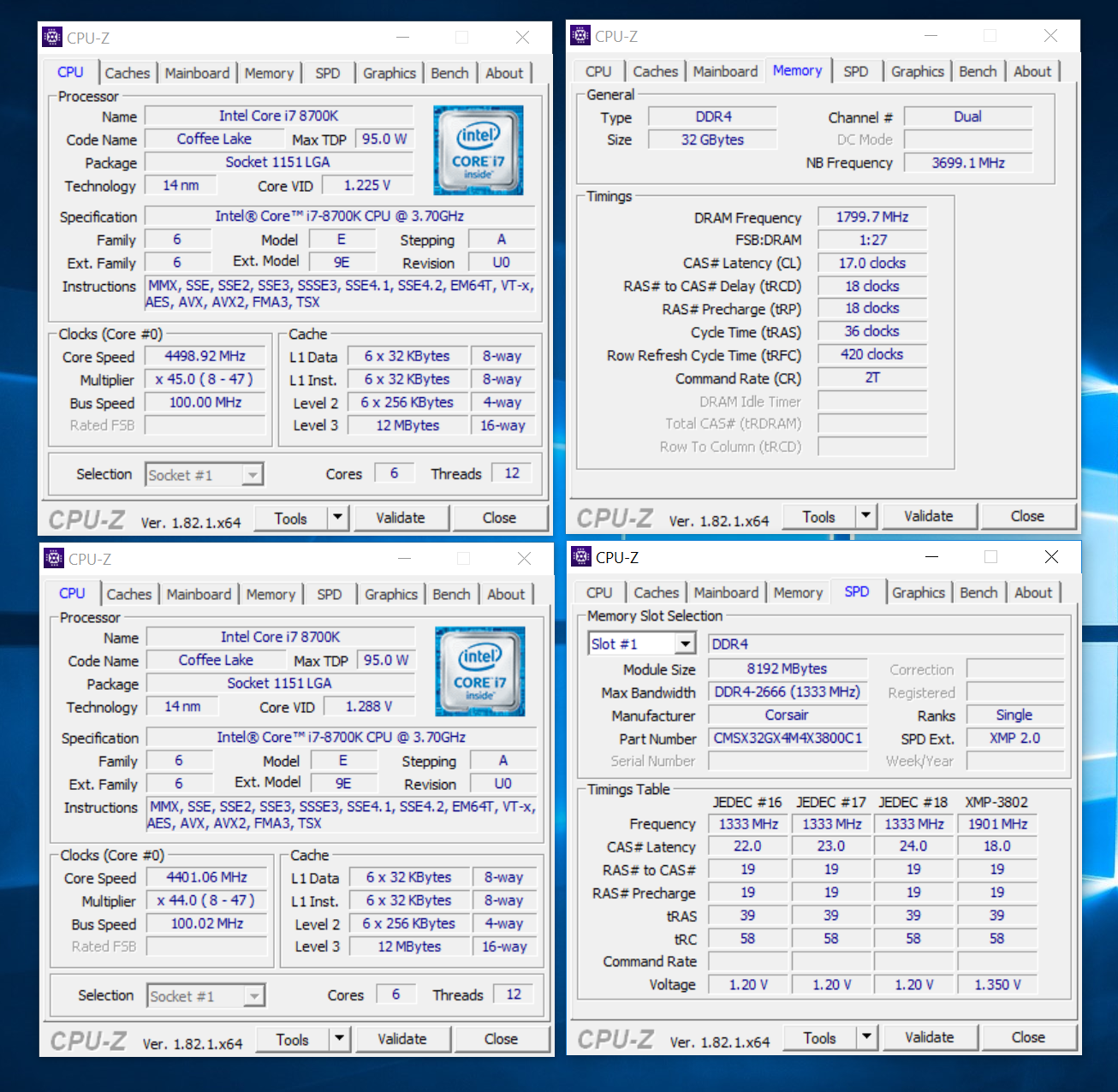This screenshot has width=1118, height=1092.
Task: Click the Module Size value 8192 MBytes
Action: pyautogui.click(x=788, y=668)
